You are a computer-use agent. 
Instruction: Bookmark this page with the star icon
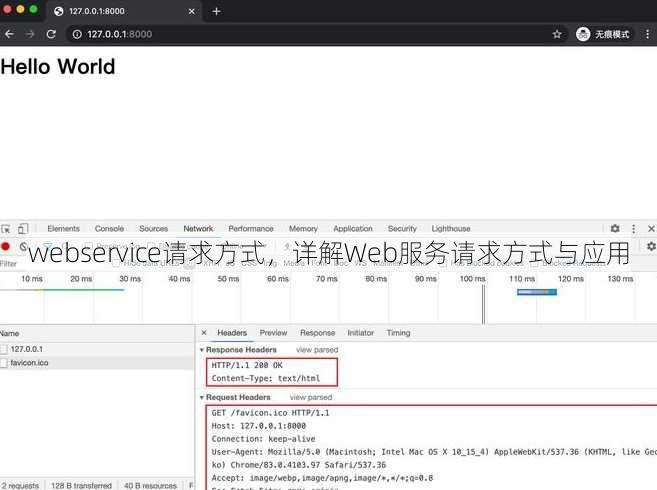pyautogui.click(x=557, y=34)
